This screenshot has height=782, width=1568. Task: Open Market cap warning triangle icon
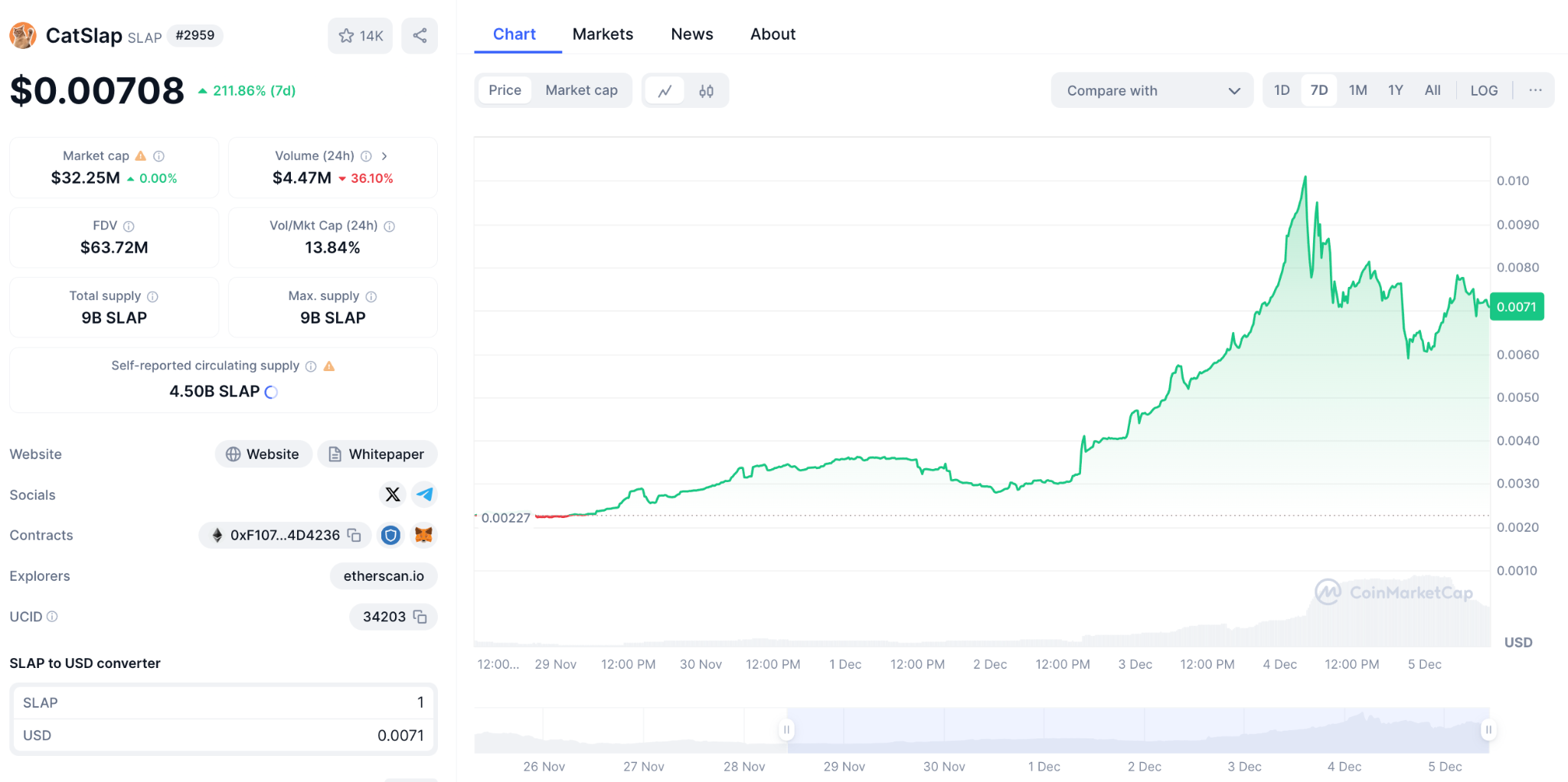[141, 156]
